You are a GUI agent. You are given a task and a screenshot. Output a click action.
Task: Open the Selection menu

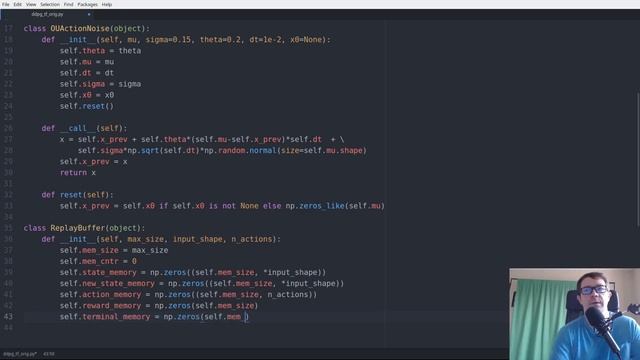click(50, 4)
